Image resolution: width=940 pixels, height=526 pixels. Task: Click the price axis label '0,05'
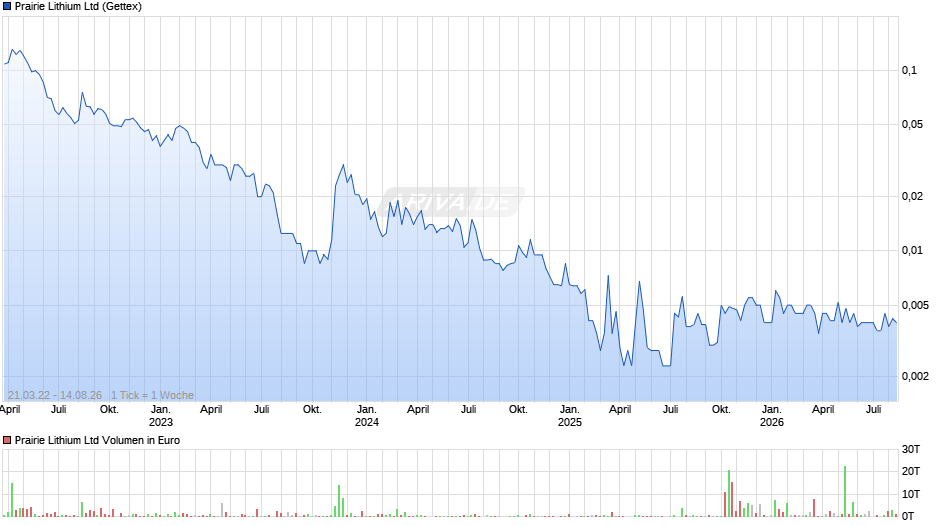coord(912,124)
